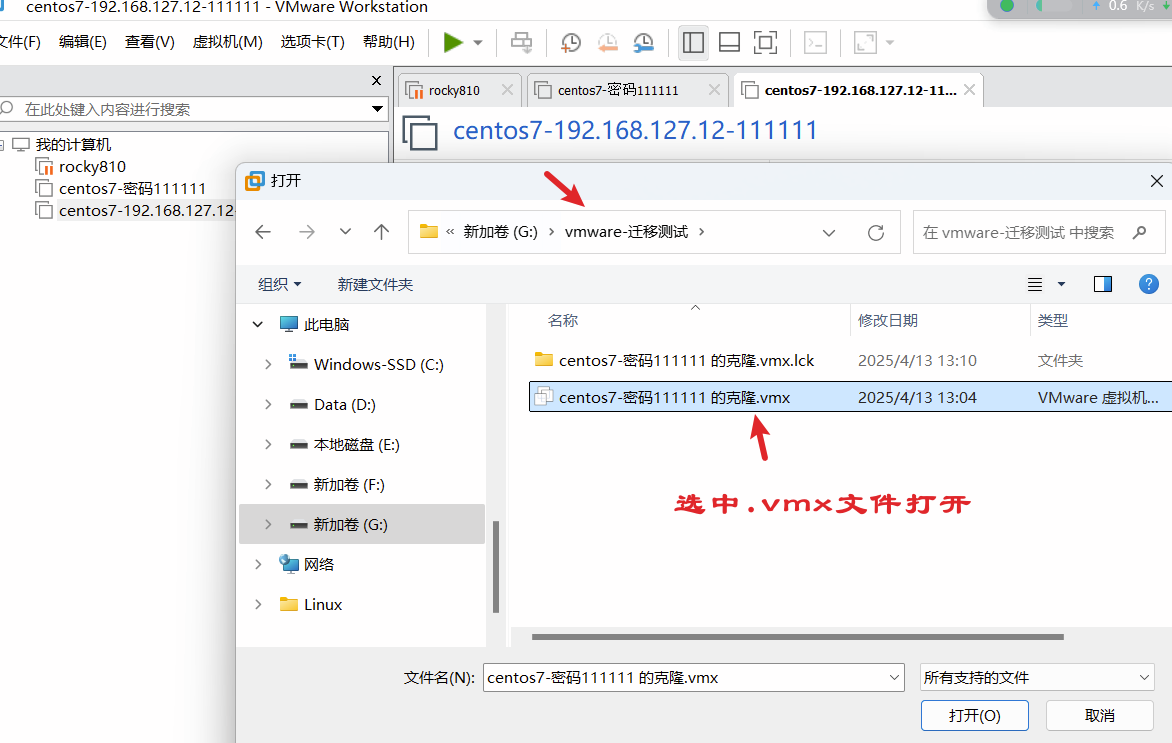Select Data (D:) in navigation pane

click(345, 404)
